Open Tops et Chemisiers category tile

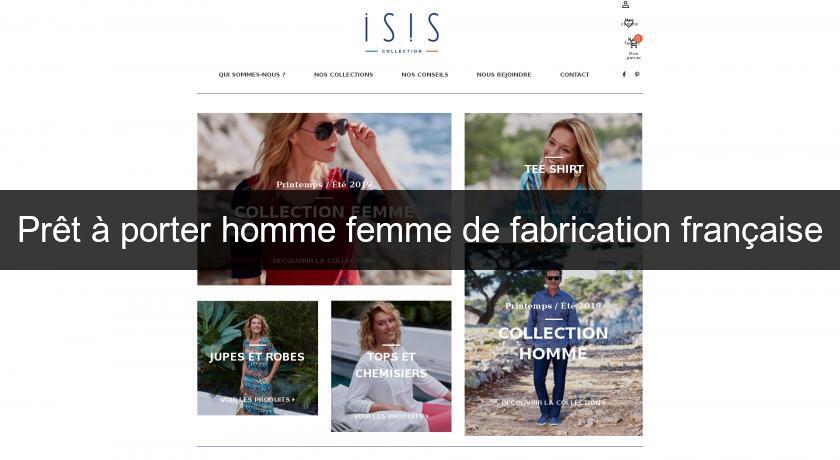pos(391,366)
